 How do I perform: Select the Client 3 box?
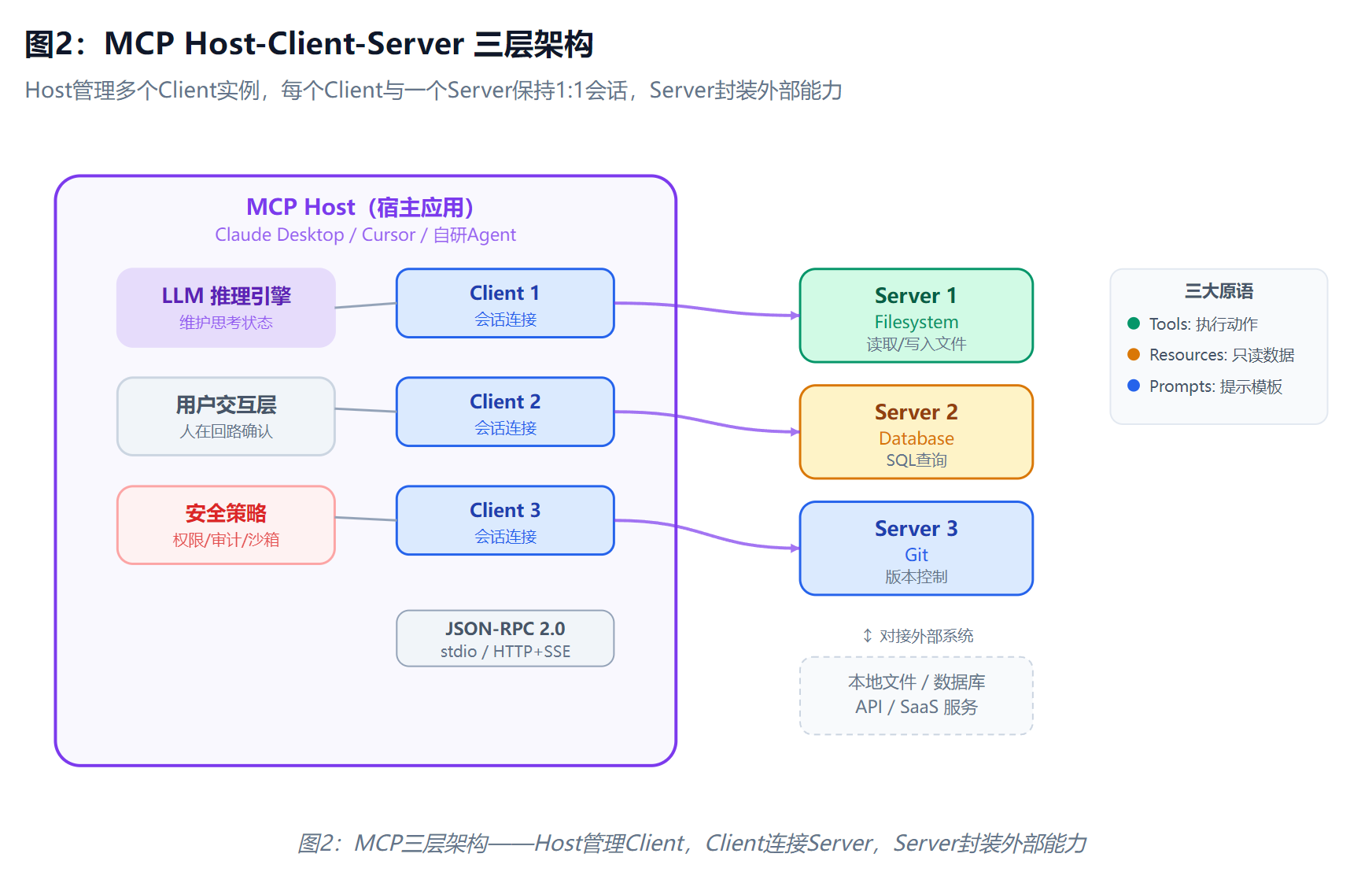click(x=505, y=521)
